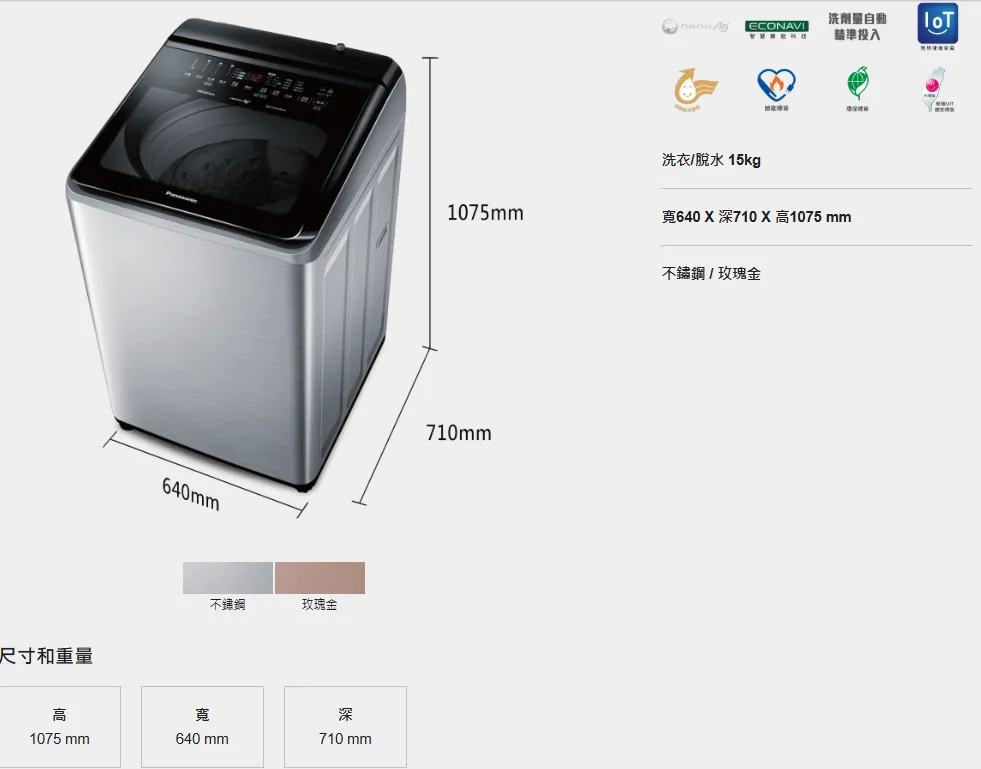
Task: Click the 寬640 X 深710 X 高1075 mm line
Action: pos(756,217)
